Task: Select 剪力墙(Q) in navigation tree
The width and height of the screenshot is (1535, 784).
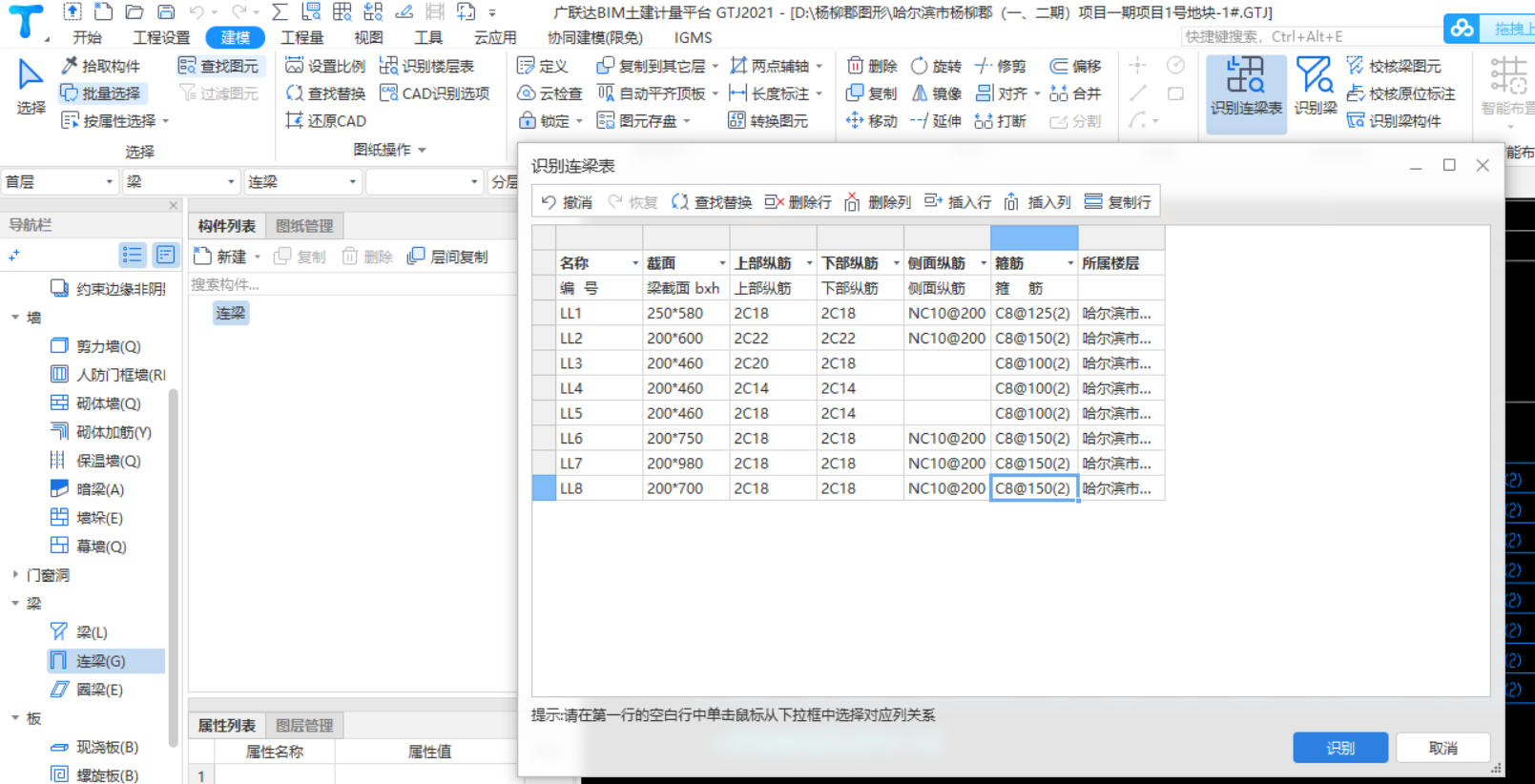Action: tap(95, 346)
